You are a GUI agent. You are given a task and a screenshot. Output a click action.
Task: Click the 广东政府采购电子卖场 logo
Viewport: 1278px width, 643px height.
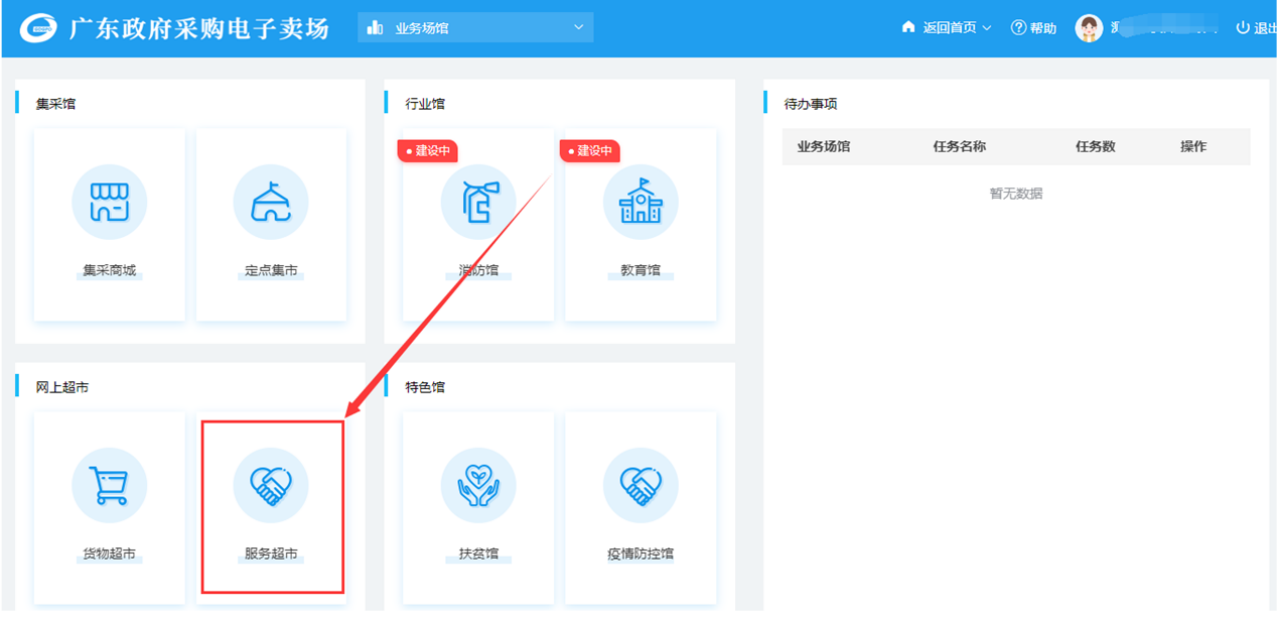[x=38, y=28]
